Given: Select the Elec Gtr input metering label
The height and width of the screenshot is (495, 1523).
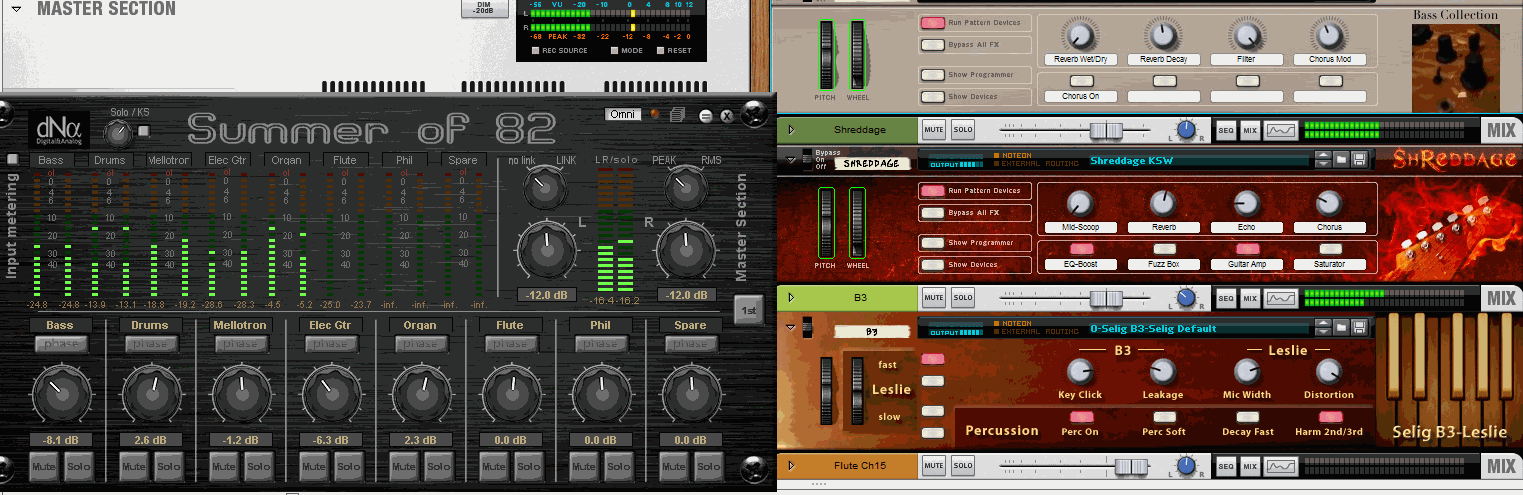Looking at the screenshot, I should (x=227, y=160).
